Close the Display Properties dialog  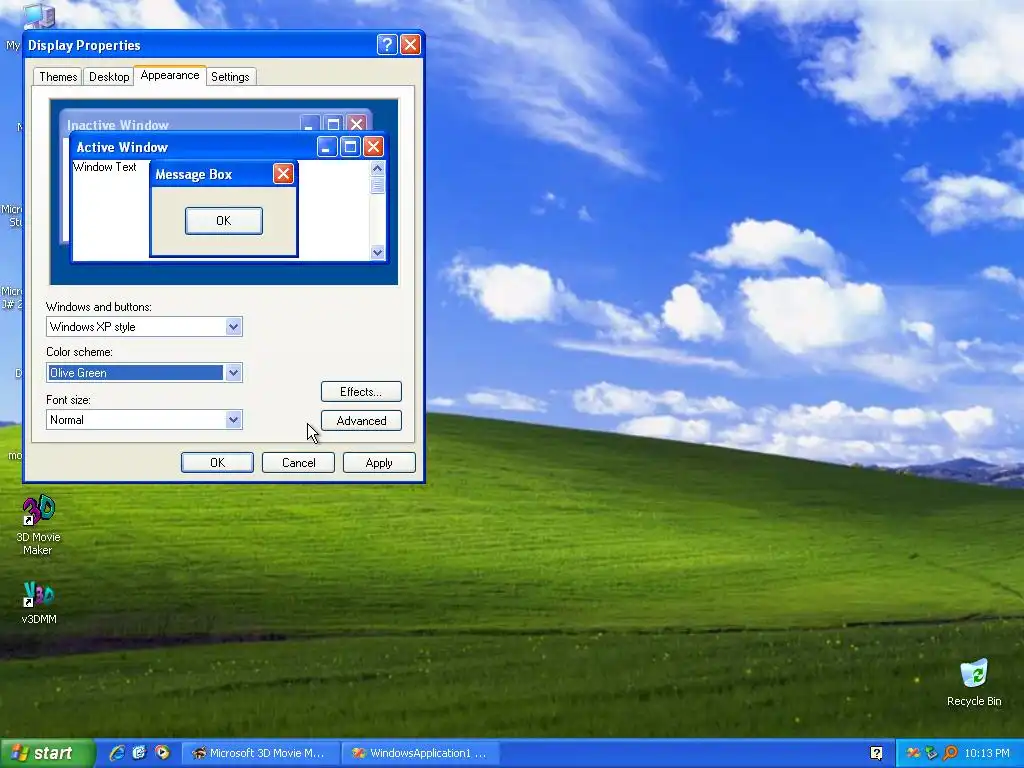pos(410,44)
